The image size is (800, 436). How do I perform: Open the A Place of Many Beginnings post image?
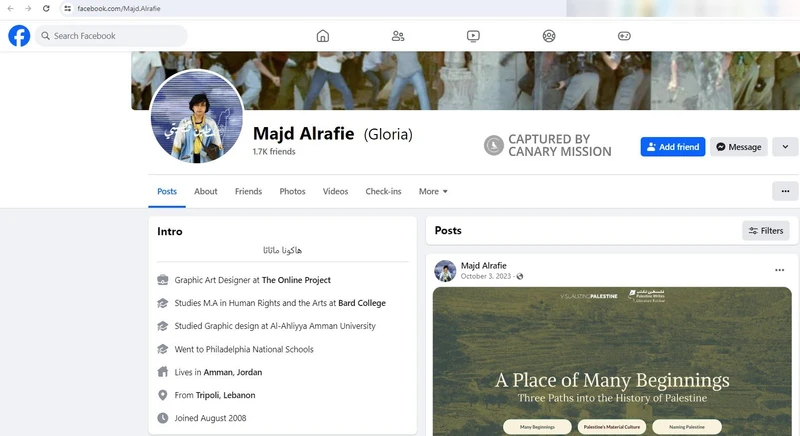click(x=612, y=362)
